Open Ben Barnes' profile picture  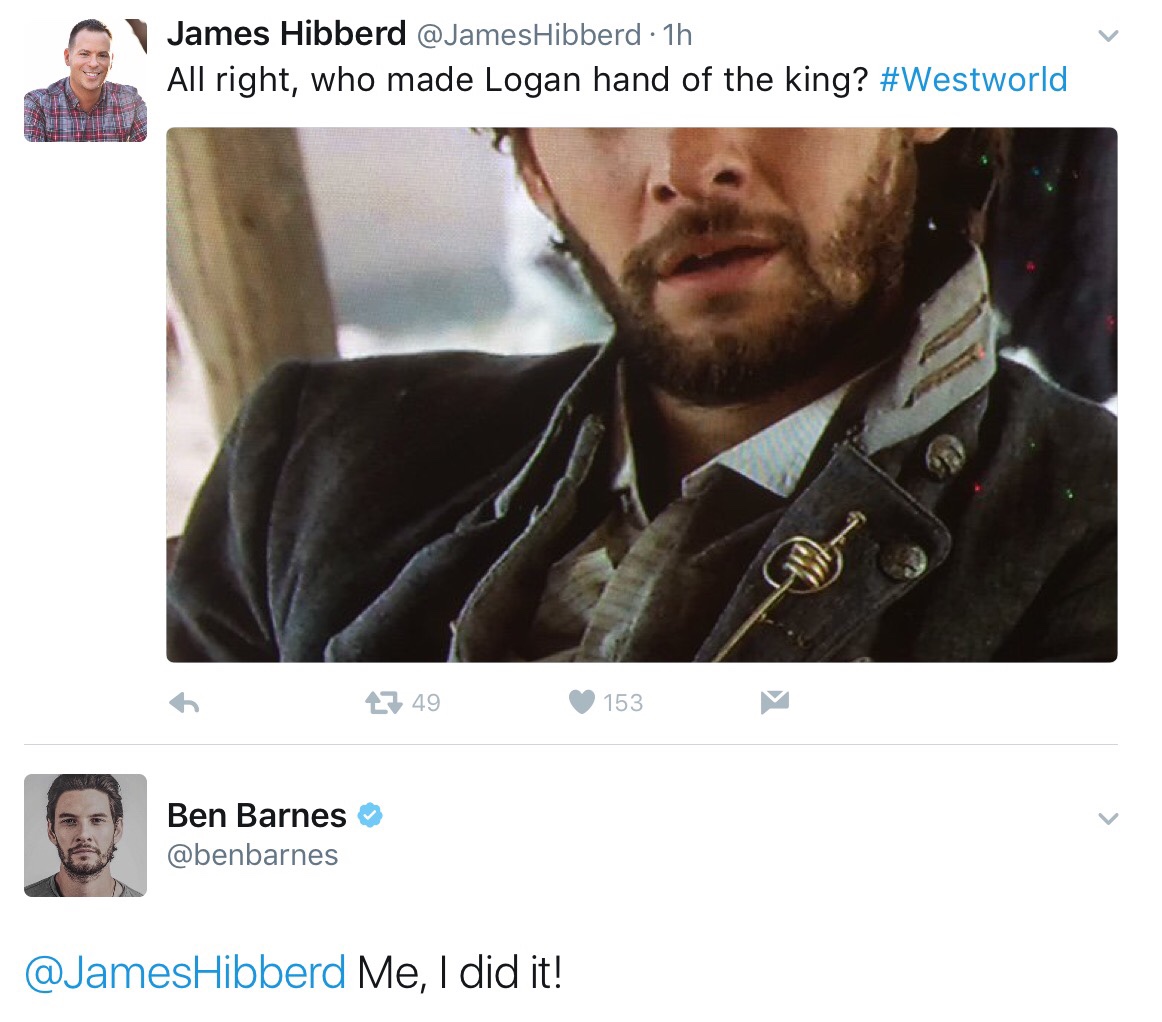(x=85, y=835)
